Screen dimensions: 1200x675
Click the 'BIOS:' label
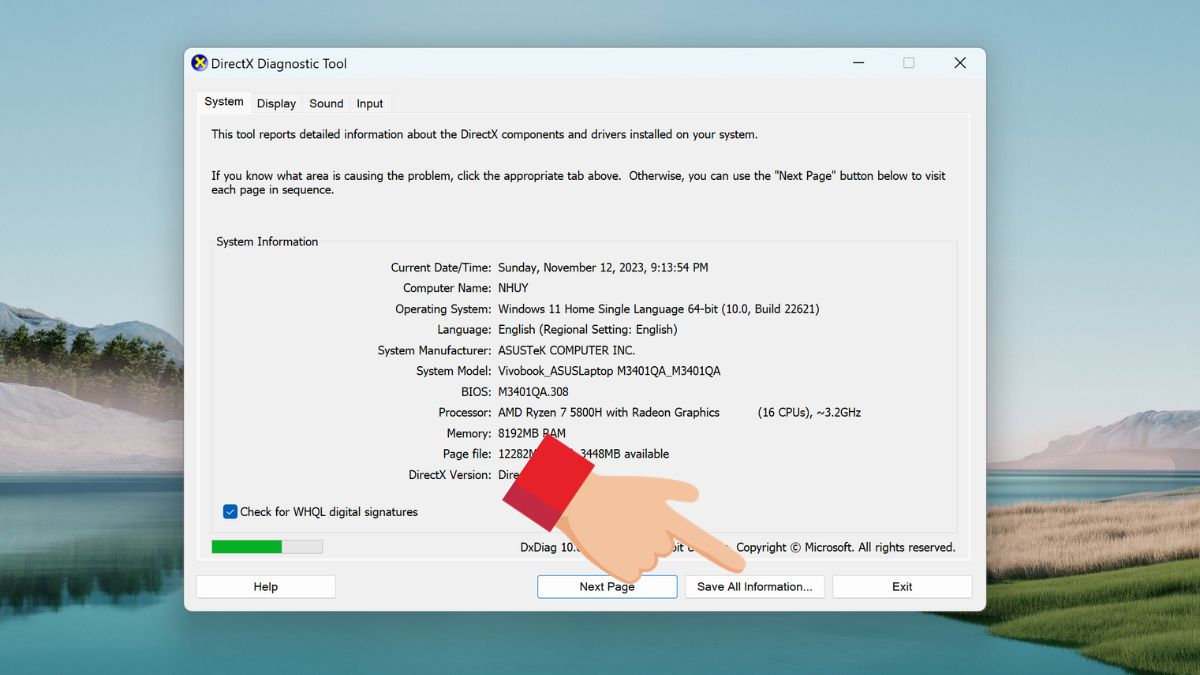pos(476,392)
